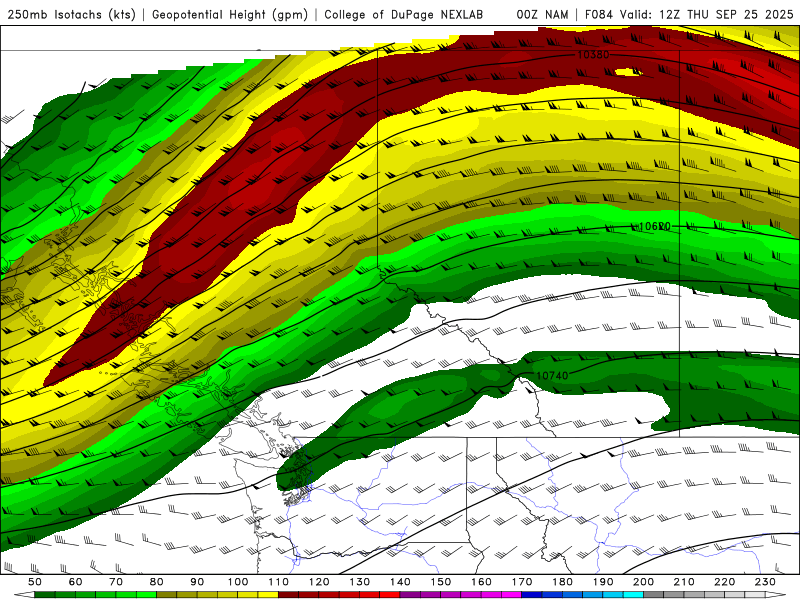Click the 200 value on the color scale
Image resolution: width=800 pixels, height=600 pixels.
click(x=644, y=582)
